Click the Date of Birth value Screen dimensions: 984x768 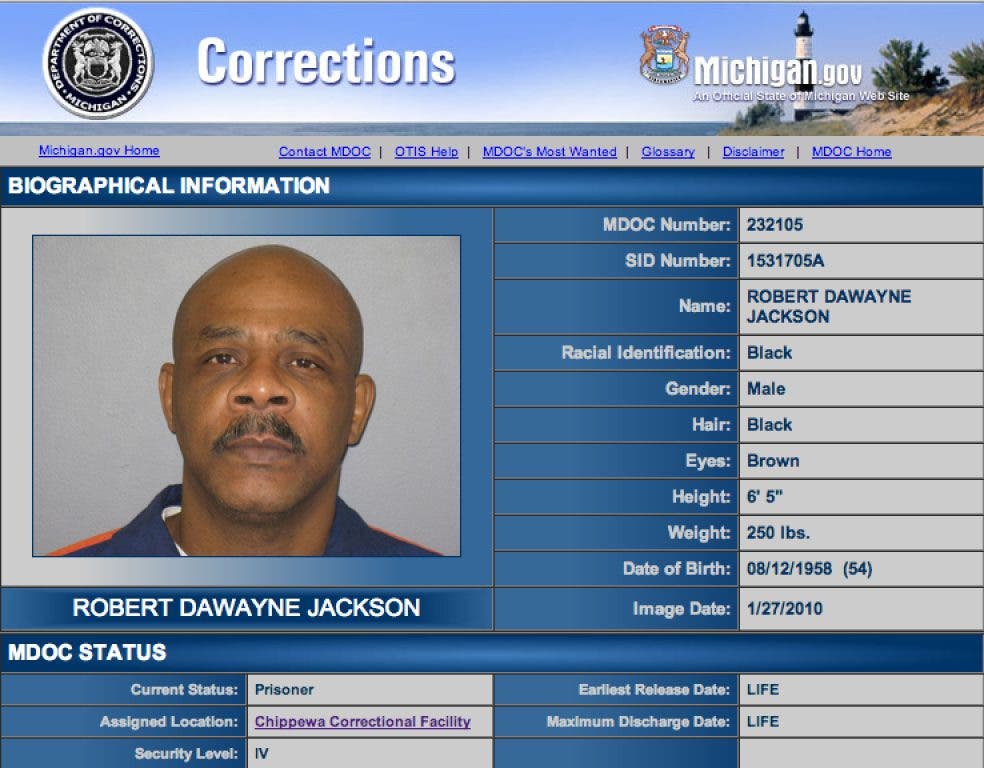point(810,568)
